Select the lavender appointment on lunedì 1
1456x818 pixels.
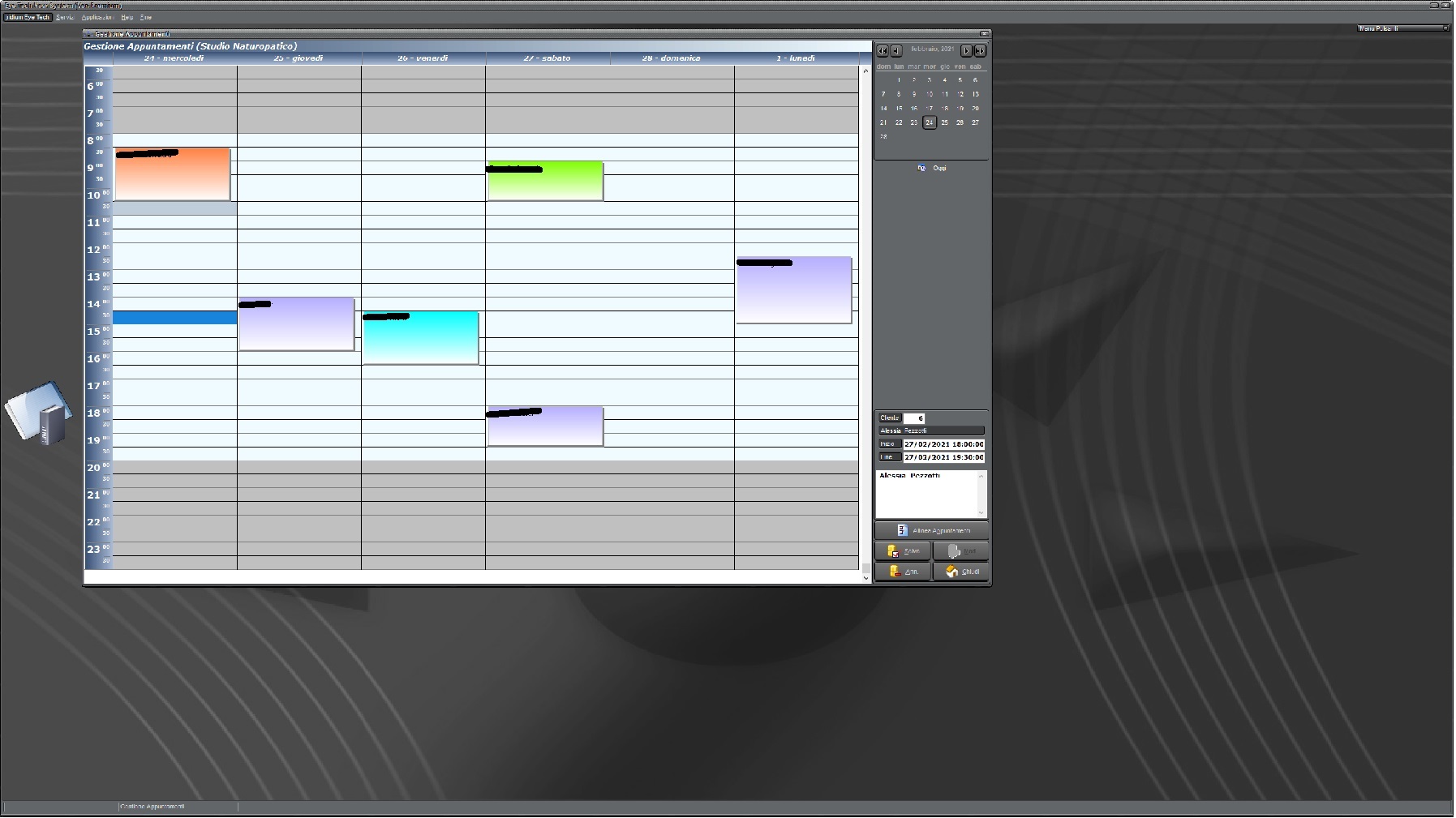(794, 290)
